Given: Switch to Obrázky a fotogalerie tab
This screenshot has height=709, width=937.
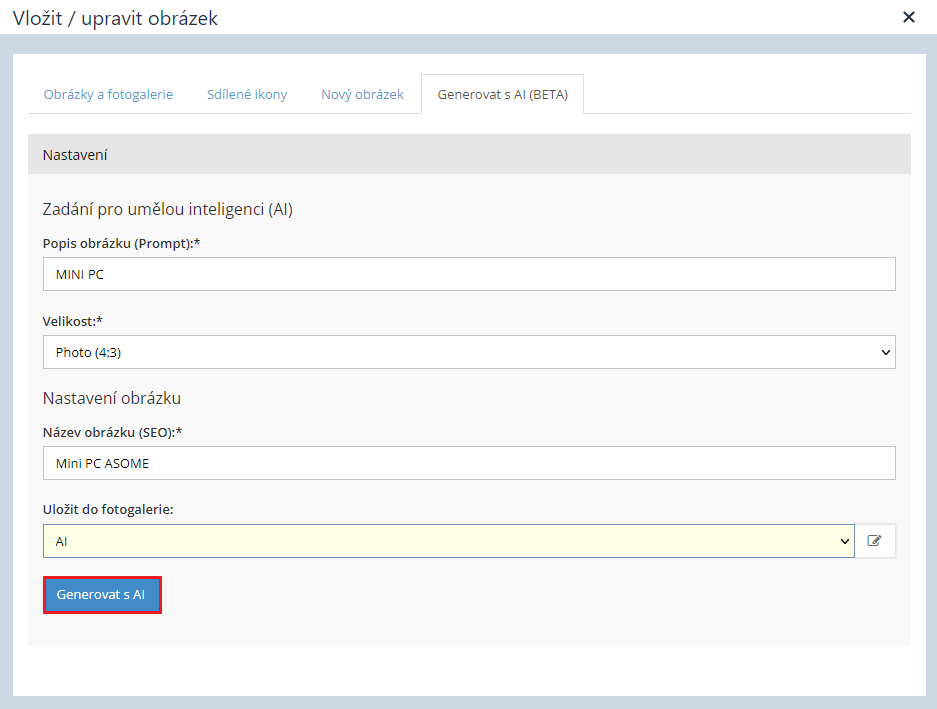Looking at the screenshot, I should (x=108, y=95).
